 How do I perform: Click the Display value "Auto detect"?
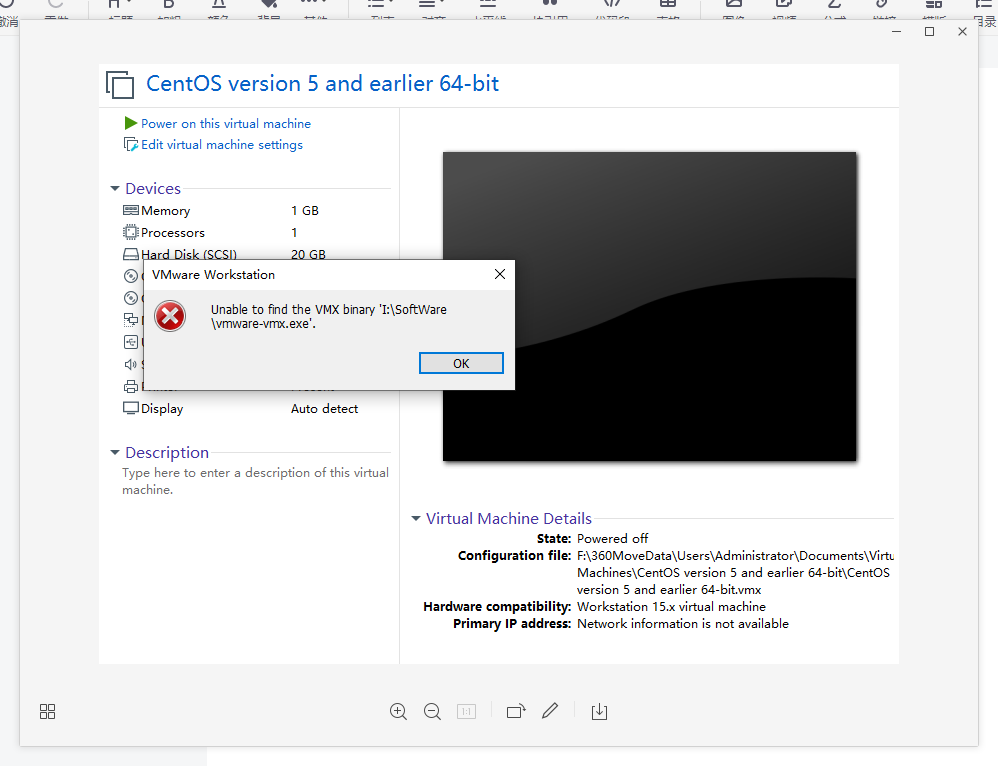tap(325, 408)
